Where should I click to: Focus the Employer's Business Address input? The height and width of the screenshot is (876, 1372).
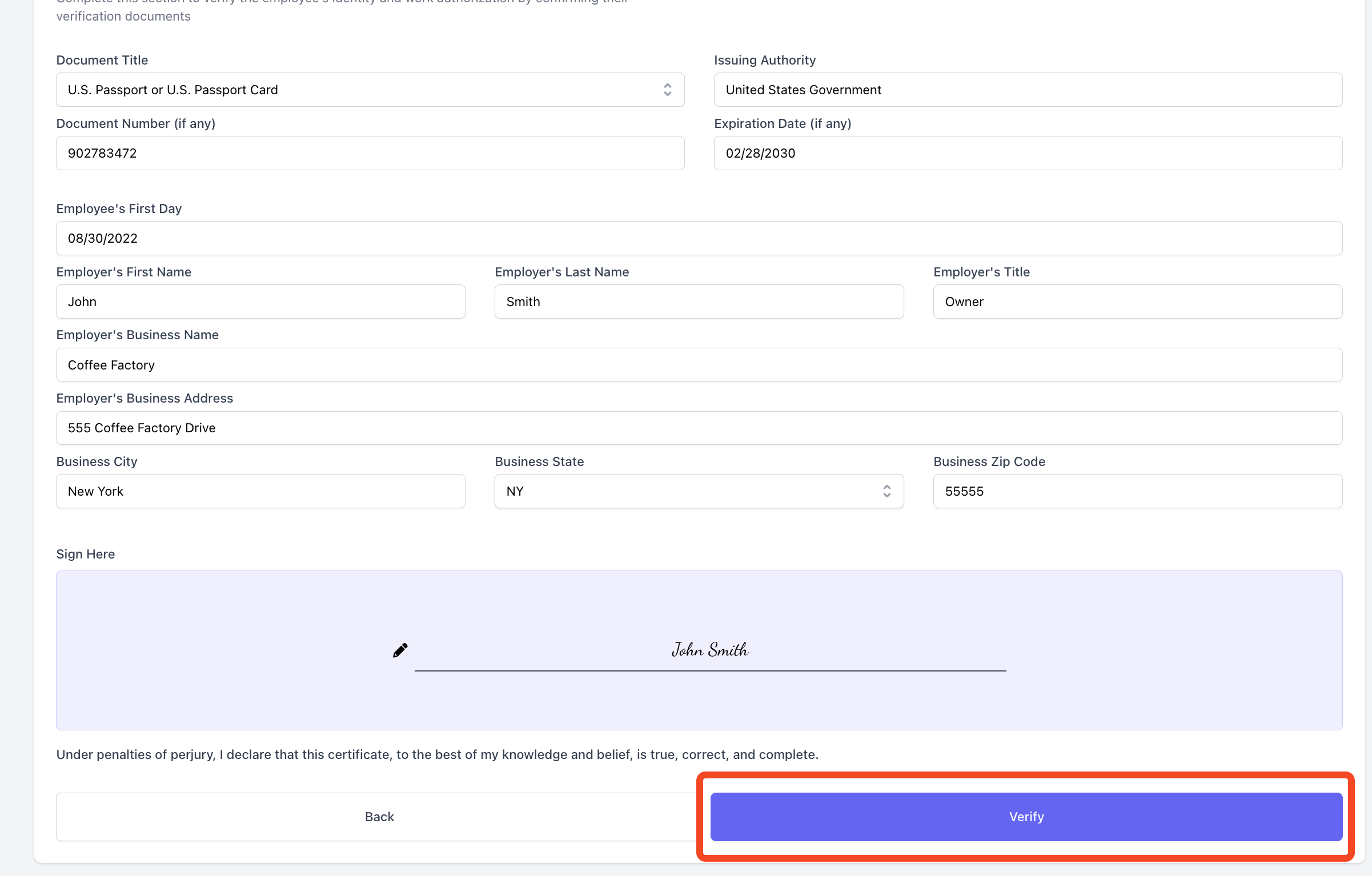coord(699,428)
